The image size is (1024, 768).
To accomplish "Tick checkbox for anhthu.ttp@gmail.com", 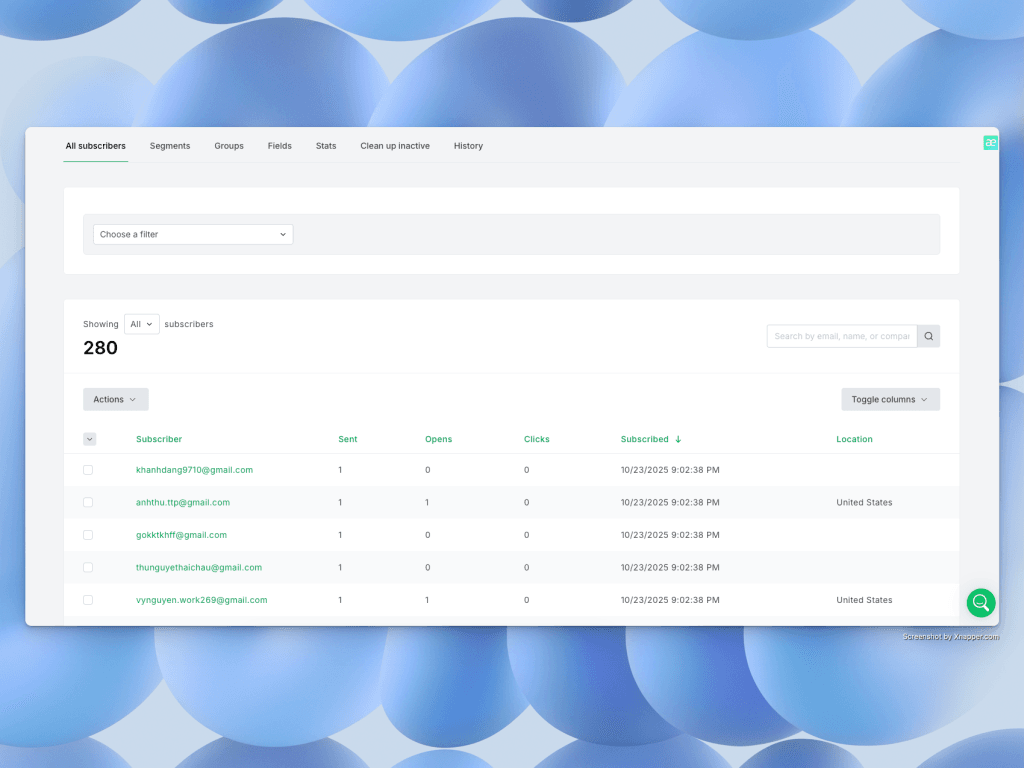I will click(x=88, y=503).
